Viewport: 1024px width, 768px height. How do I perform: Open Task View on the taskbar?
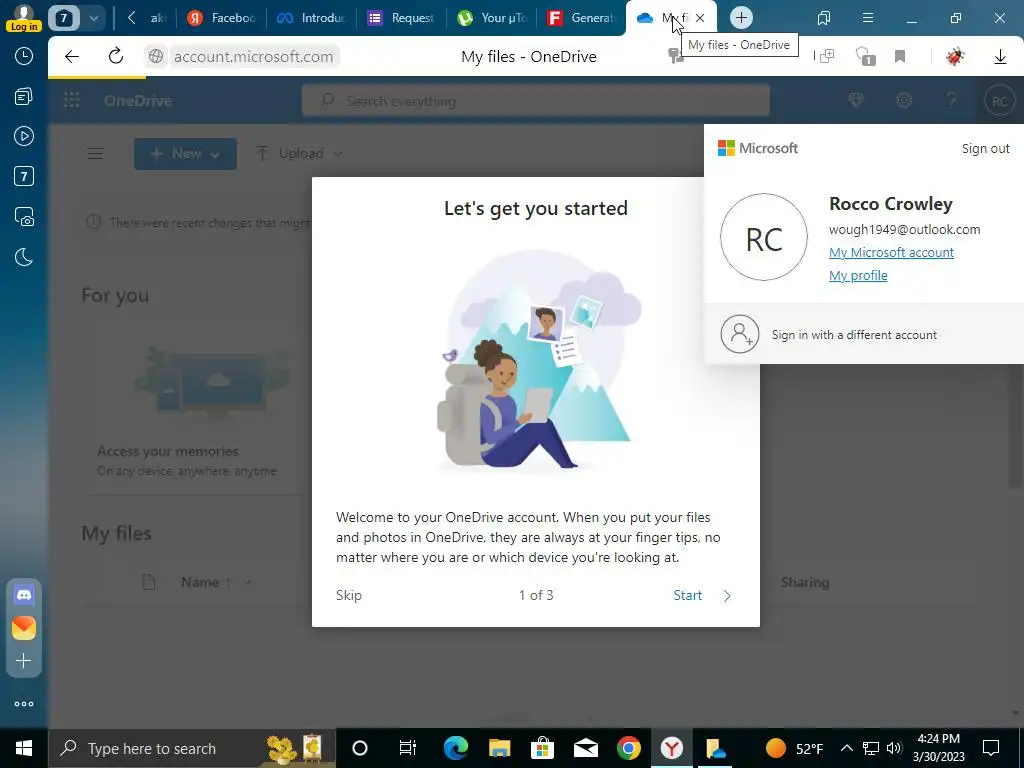(x=408, y=748)
